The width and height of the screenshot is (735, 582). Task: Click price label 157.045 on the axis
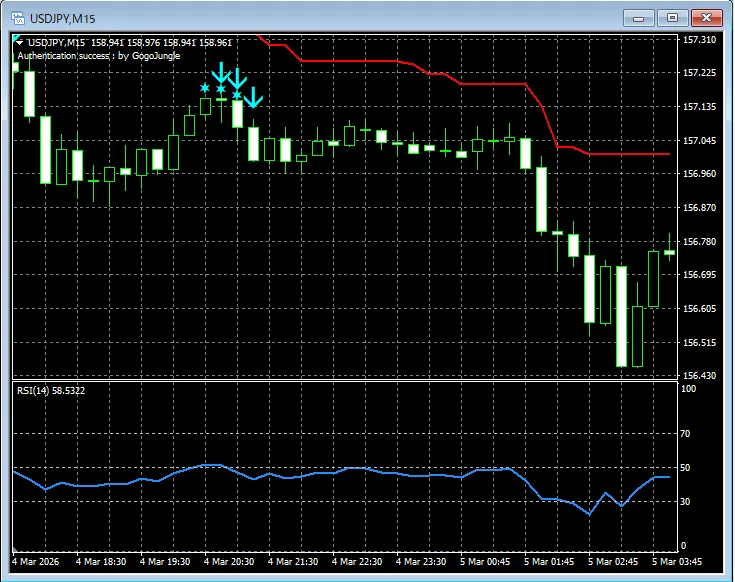(699, 141)
